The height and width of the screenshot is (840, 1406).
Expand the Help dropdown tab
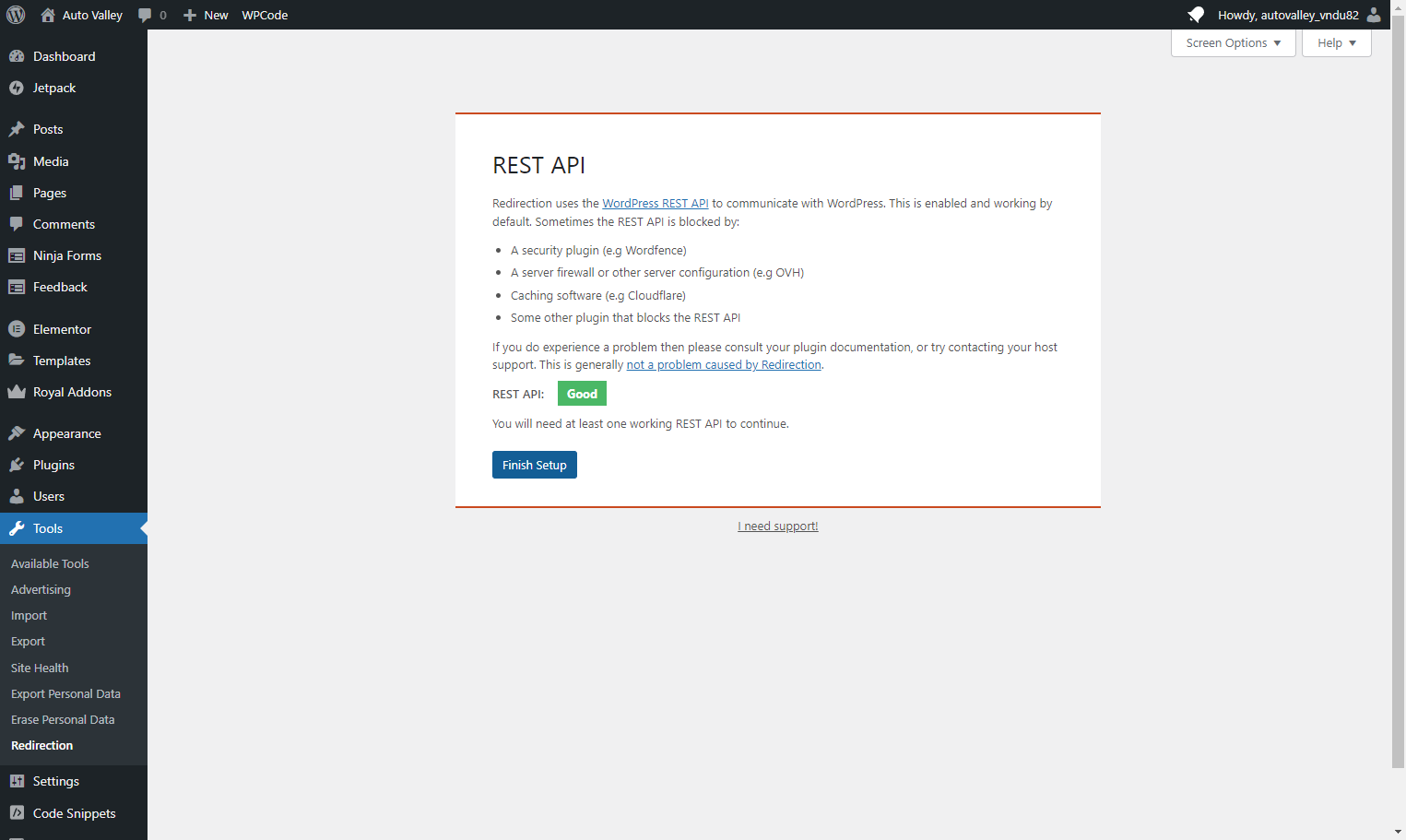coord(1337,43)
